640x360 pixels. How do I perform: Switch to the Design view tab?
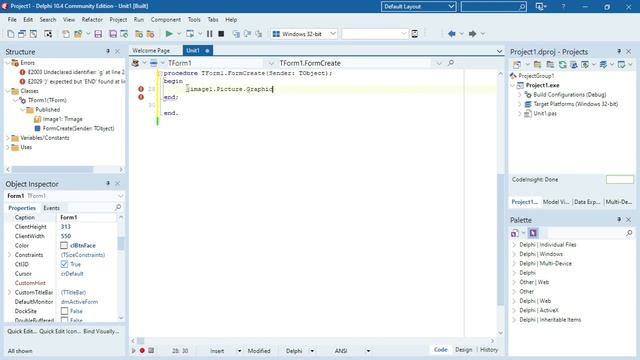point(463,350)
